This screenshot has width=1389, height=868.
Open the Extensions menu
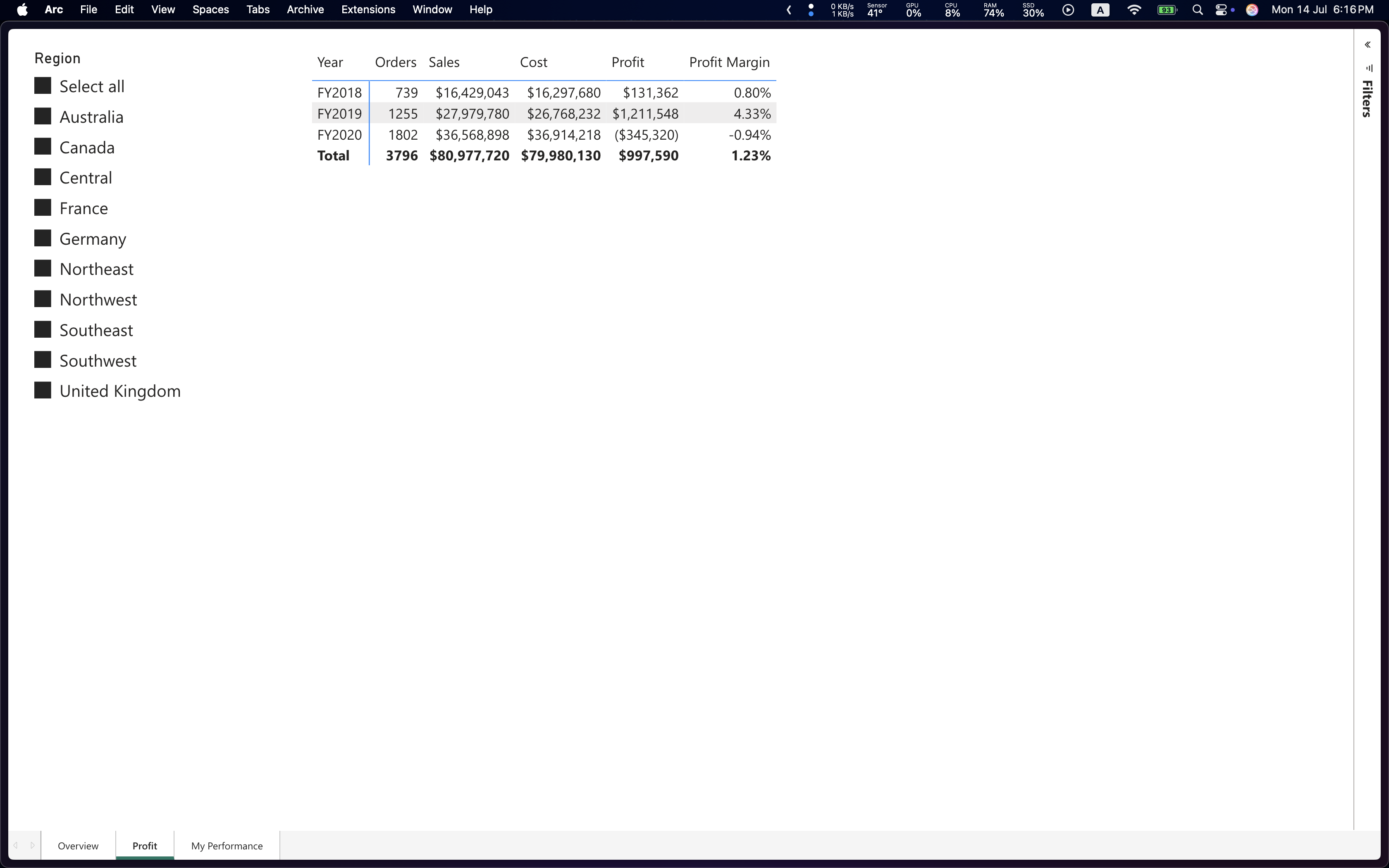(368, 10)
